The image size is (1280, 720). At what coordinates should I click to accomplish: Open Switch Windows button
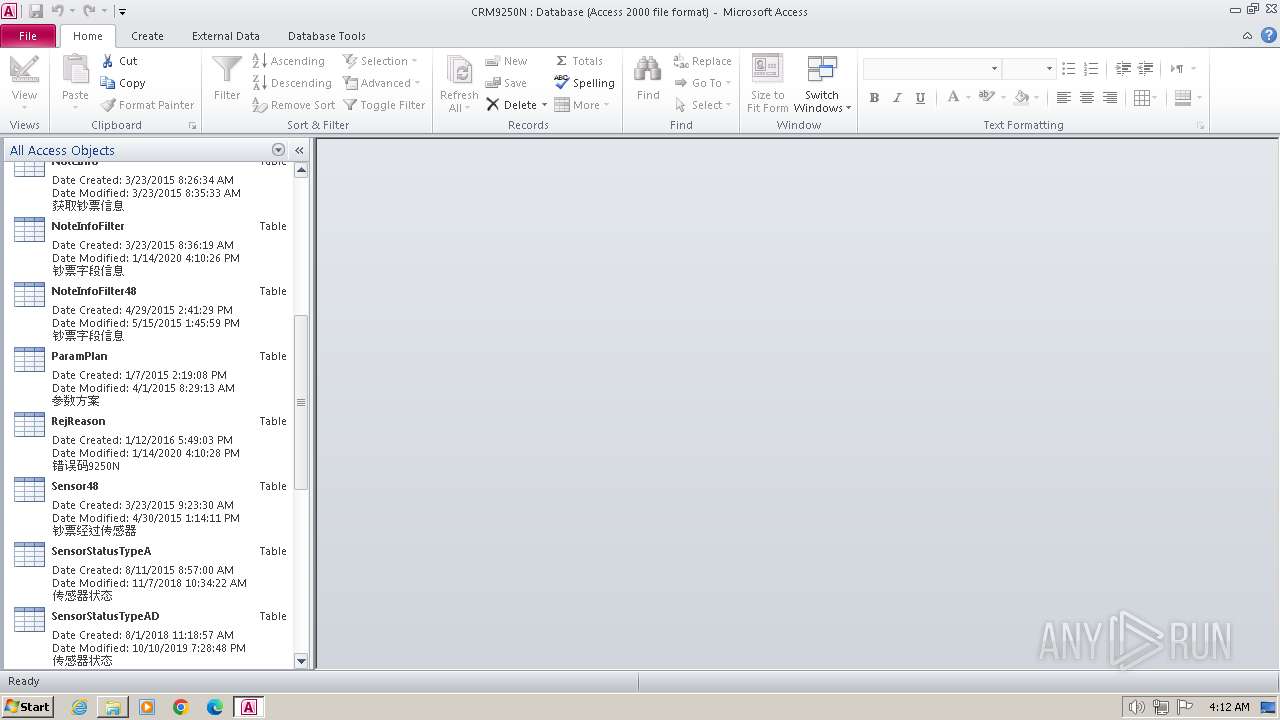822,84
